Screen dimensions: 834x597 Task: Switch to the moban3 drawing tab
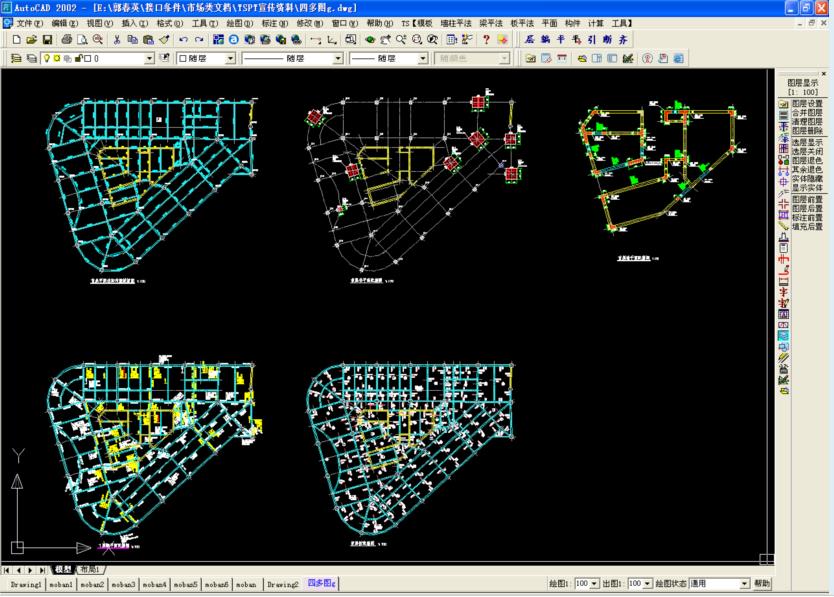(x=123, y=583)
